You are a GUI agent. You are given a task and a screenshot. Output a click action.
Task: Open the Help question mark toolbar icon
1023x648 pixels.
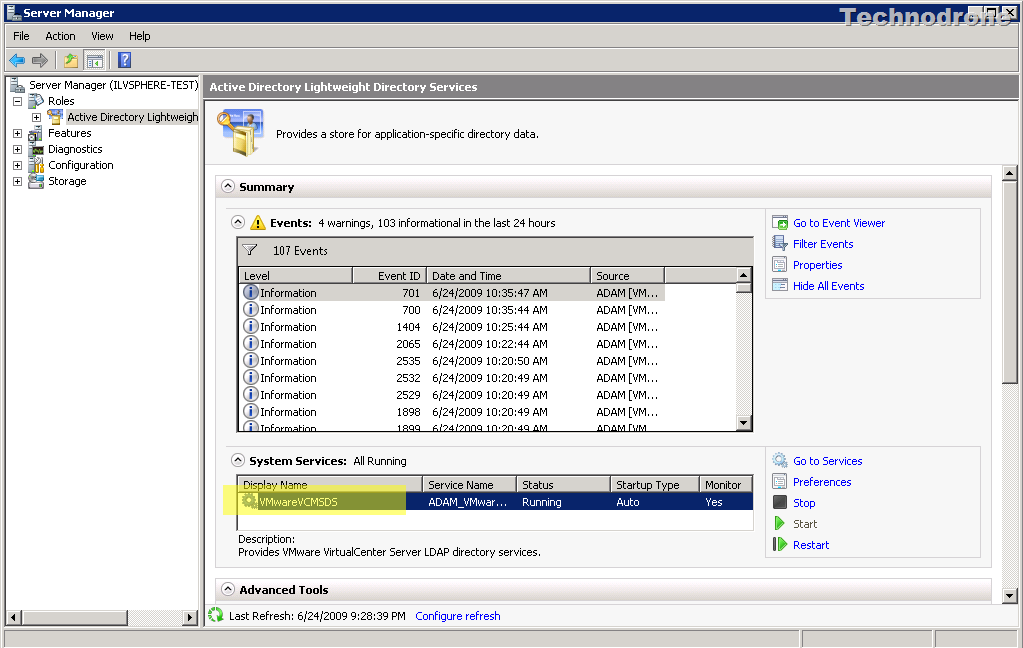pyautogui.click(x=125, y=60)
